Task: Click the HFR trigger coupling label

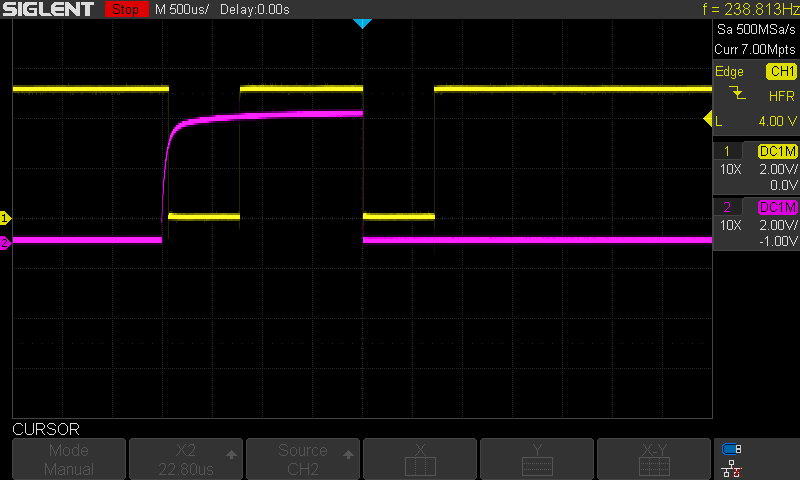Action: click(782, 96)
